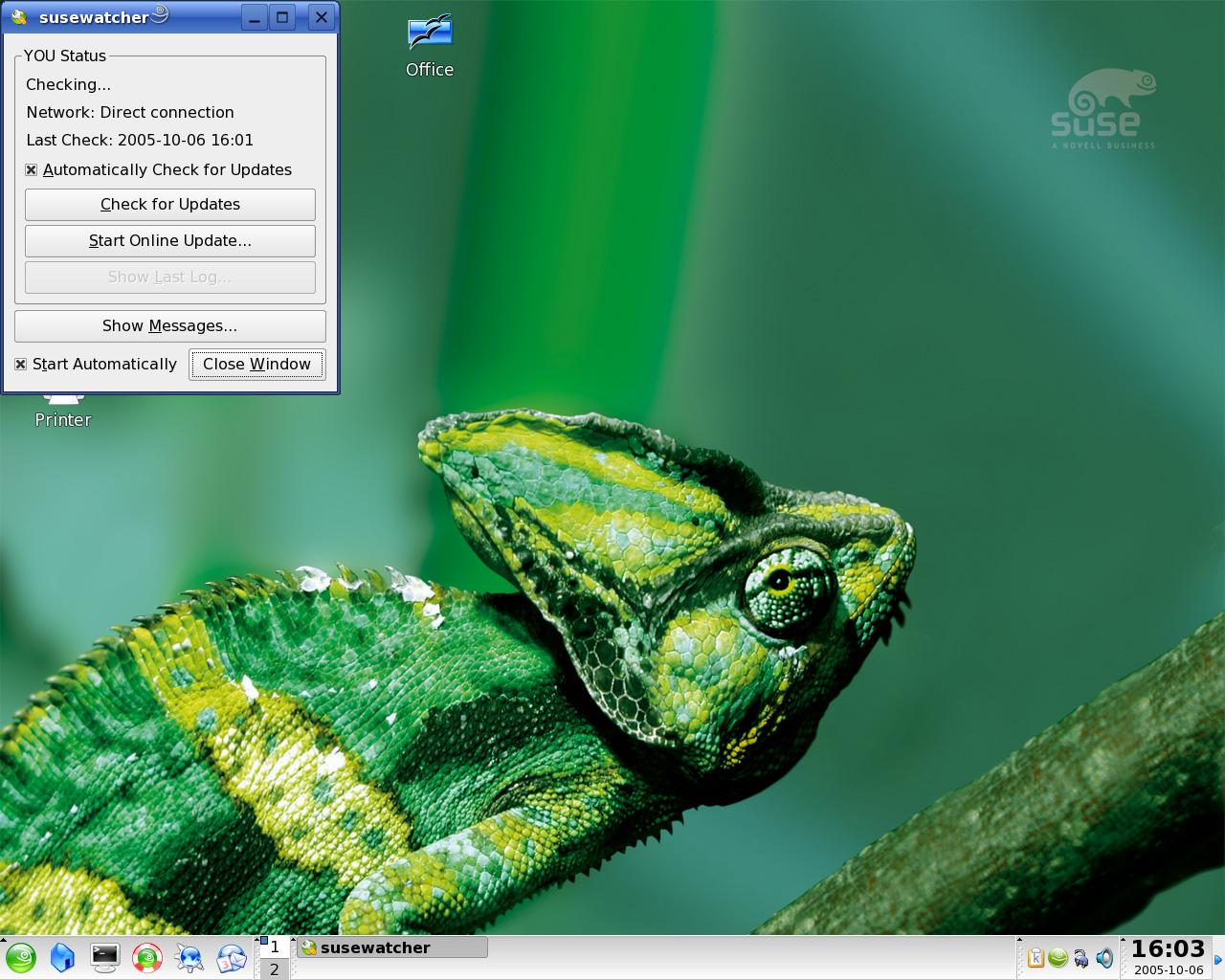1225x980 pixels.
Task: Click the Checking... status text
Action: click(68, 84)
